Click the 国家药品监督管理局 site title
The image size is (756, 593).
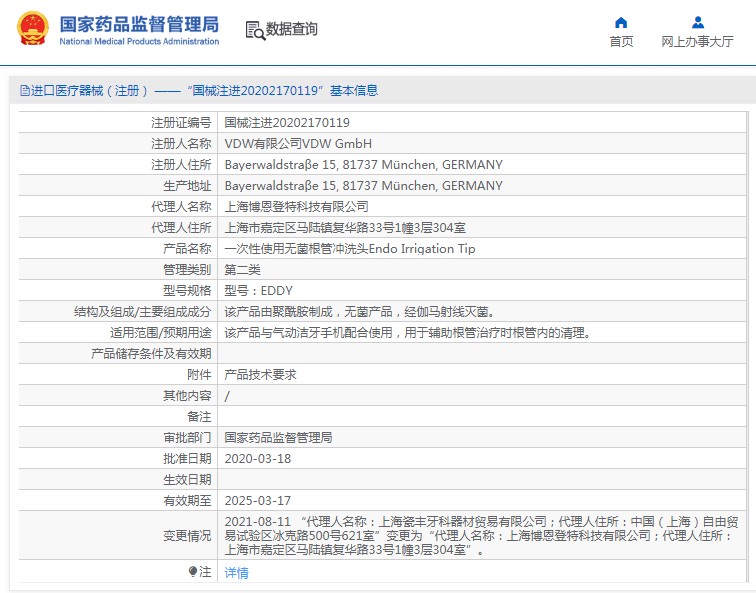point(139,24)
